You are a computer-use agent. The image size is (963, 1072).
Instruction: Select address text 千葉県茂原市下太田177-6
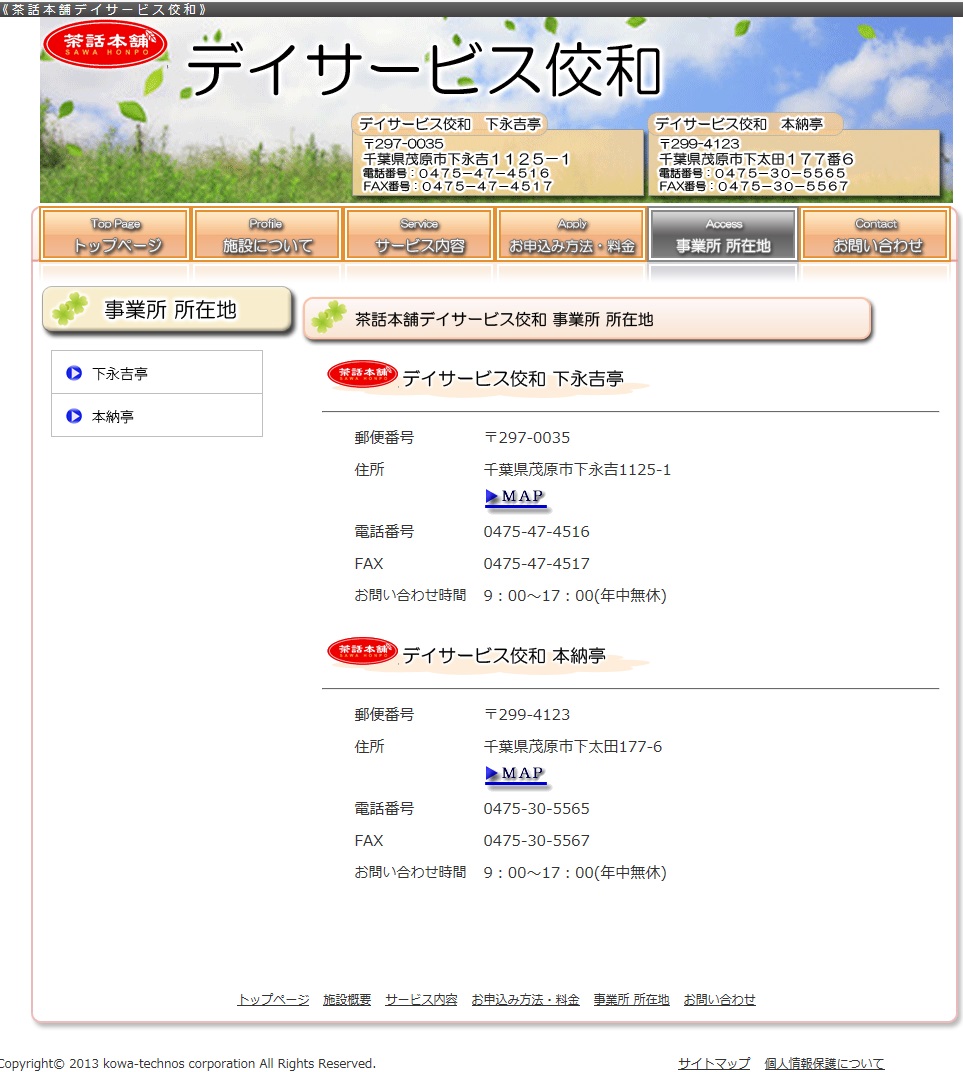pos(573,746)
